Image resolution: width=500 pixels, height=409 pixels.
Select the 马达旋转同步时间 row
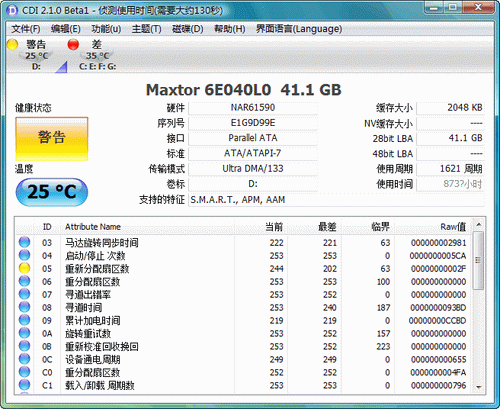click(x=243, y=243)
